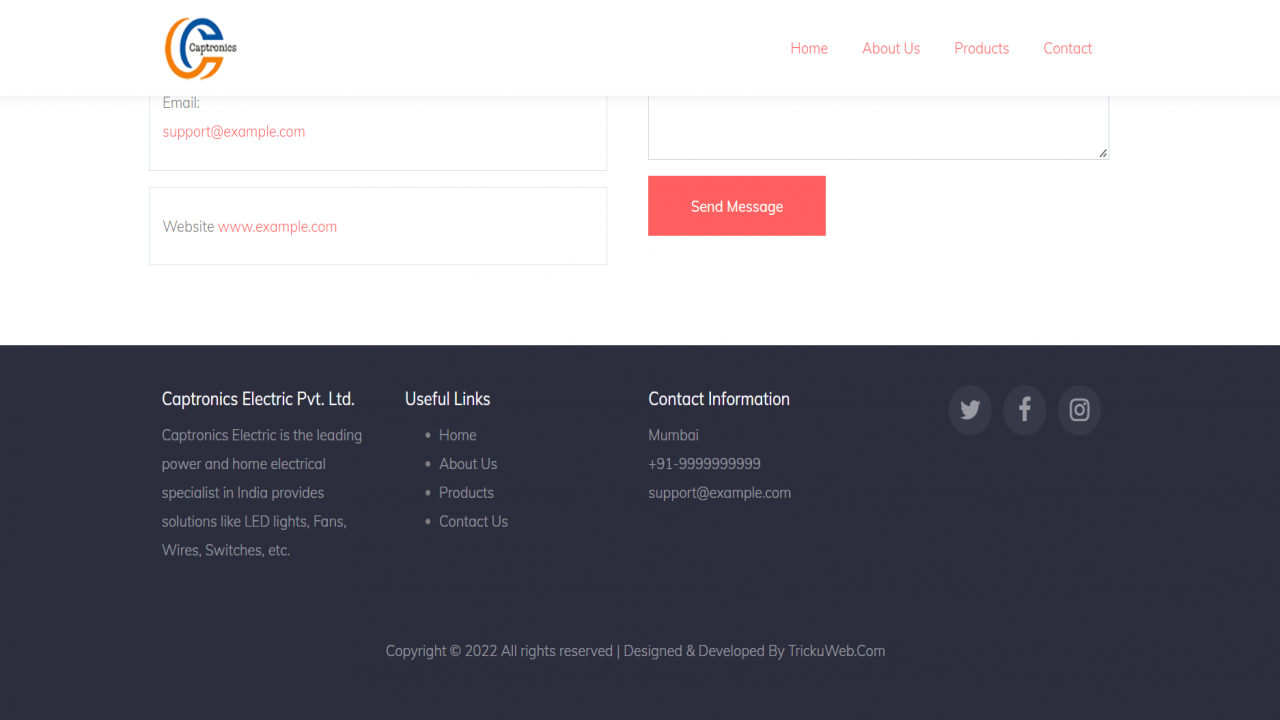Select About Us under Useful Links

tap(468, 464)
